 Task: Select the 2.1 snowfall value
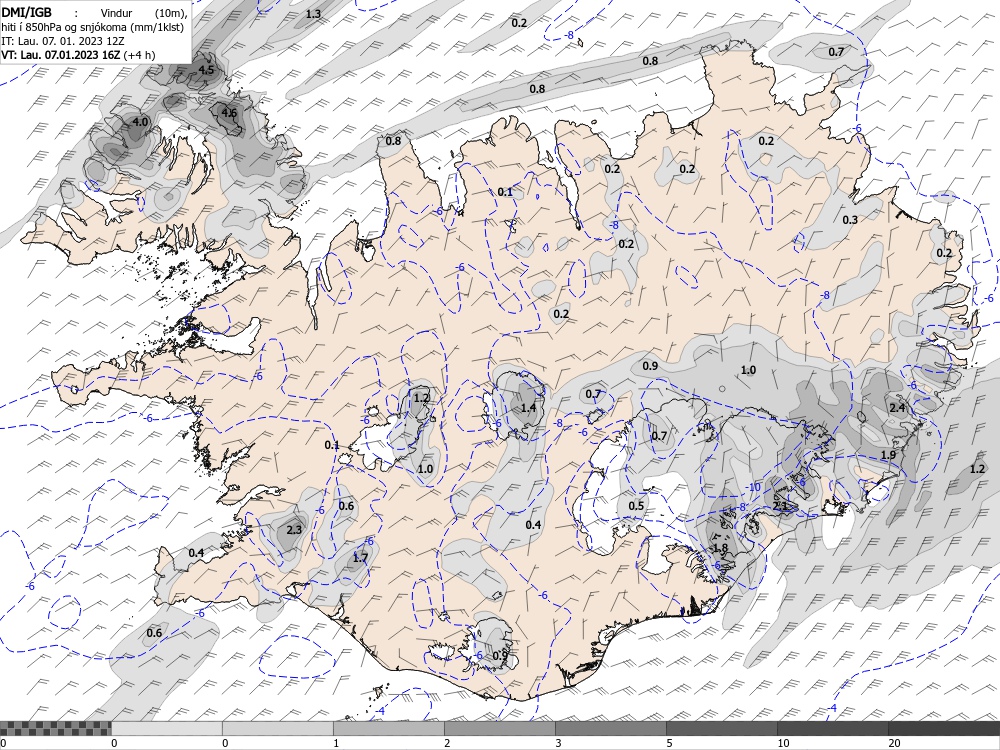(781, 506)
